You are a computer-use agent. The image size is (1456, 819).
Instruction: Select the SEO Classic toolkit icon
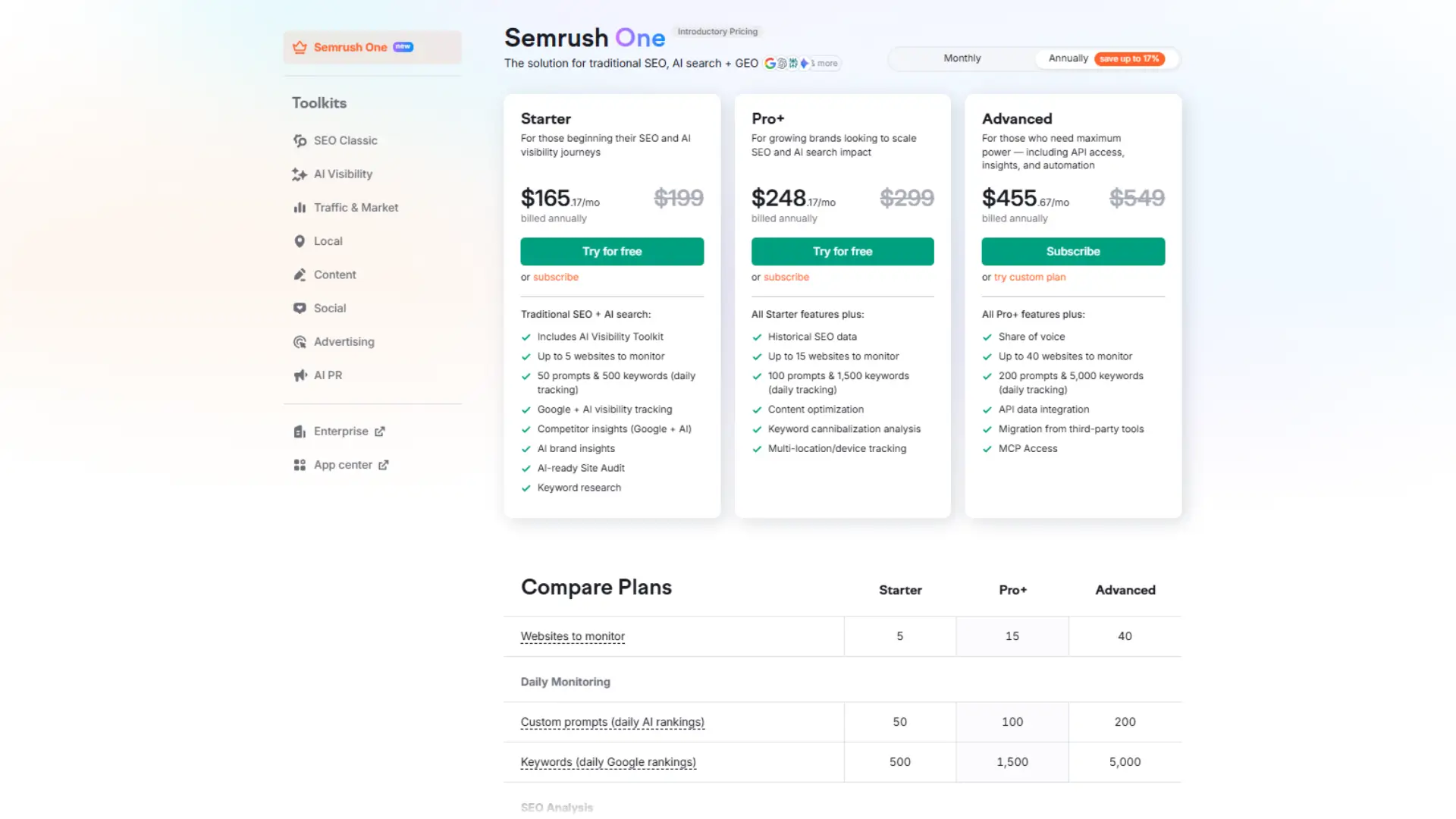[x=300, y=140]
